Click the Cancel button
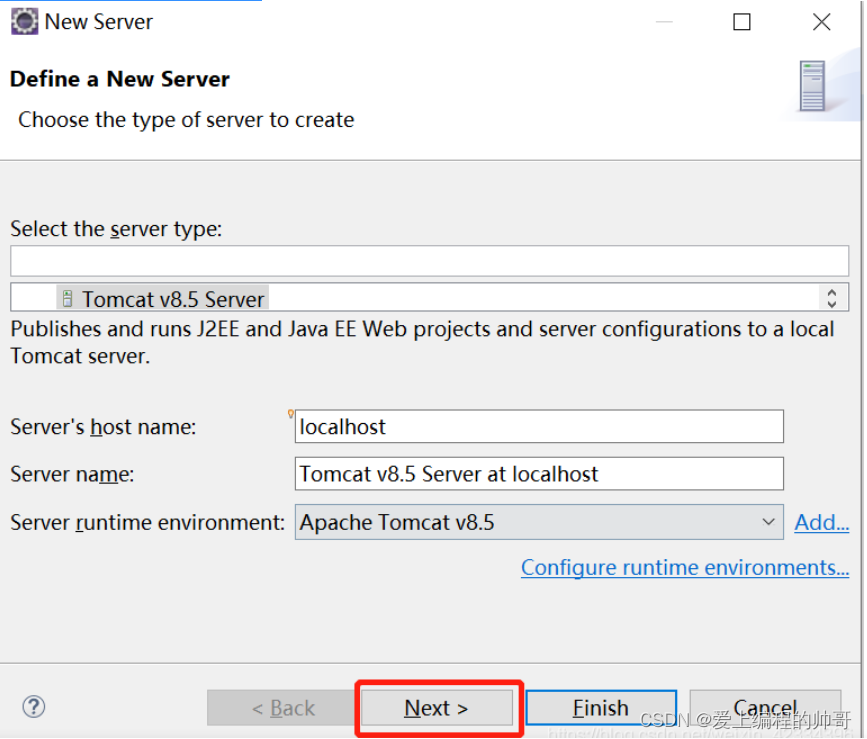867x739 pixels. click(x=765, y=708)
